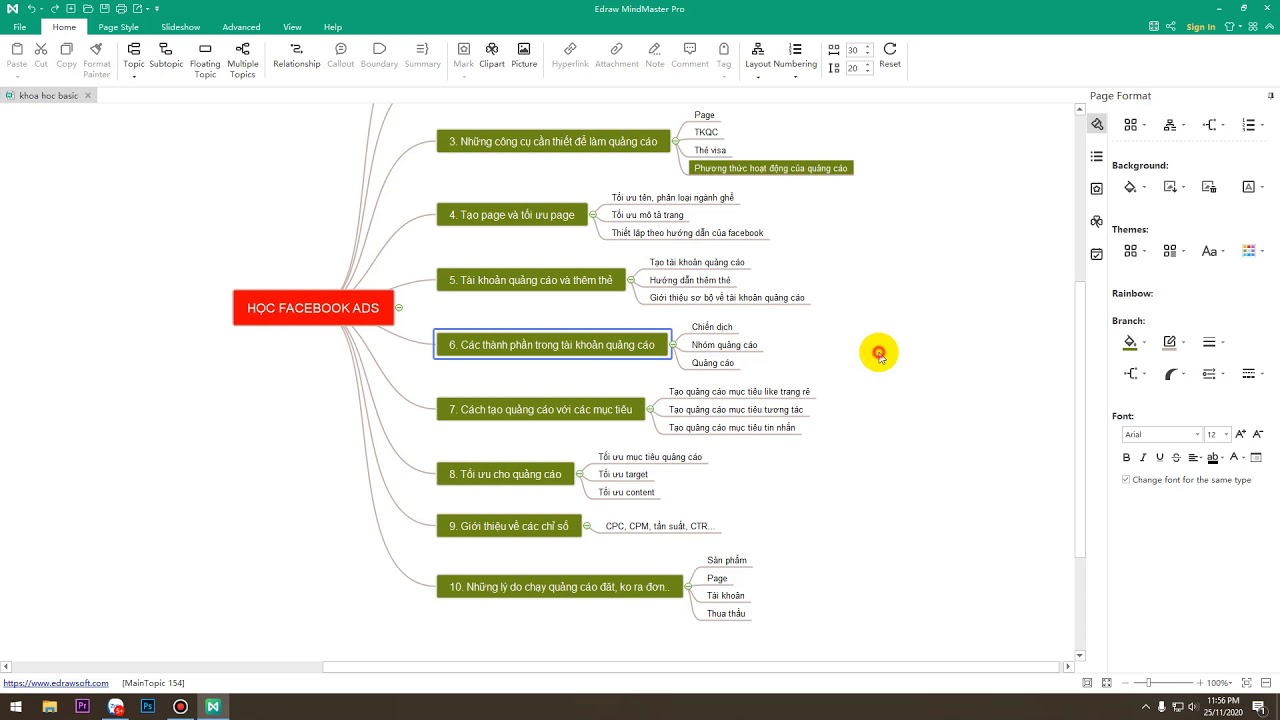Image resolution: width=1280 pixels, height=720 pixels.
Task: Collapse branch of topic 8 Tối ưu cho quảng cáo
Action: pos(579,474)
